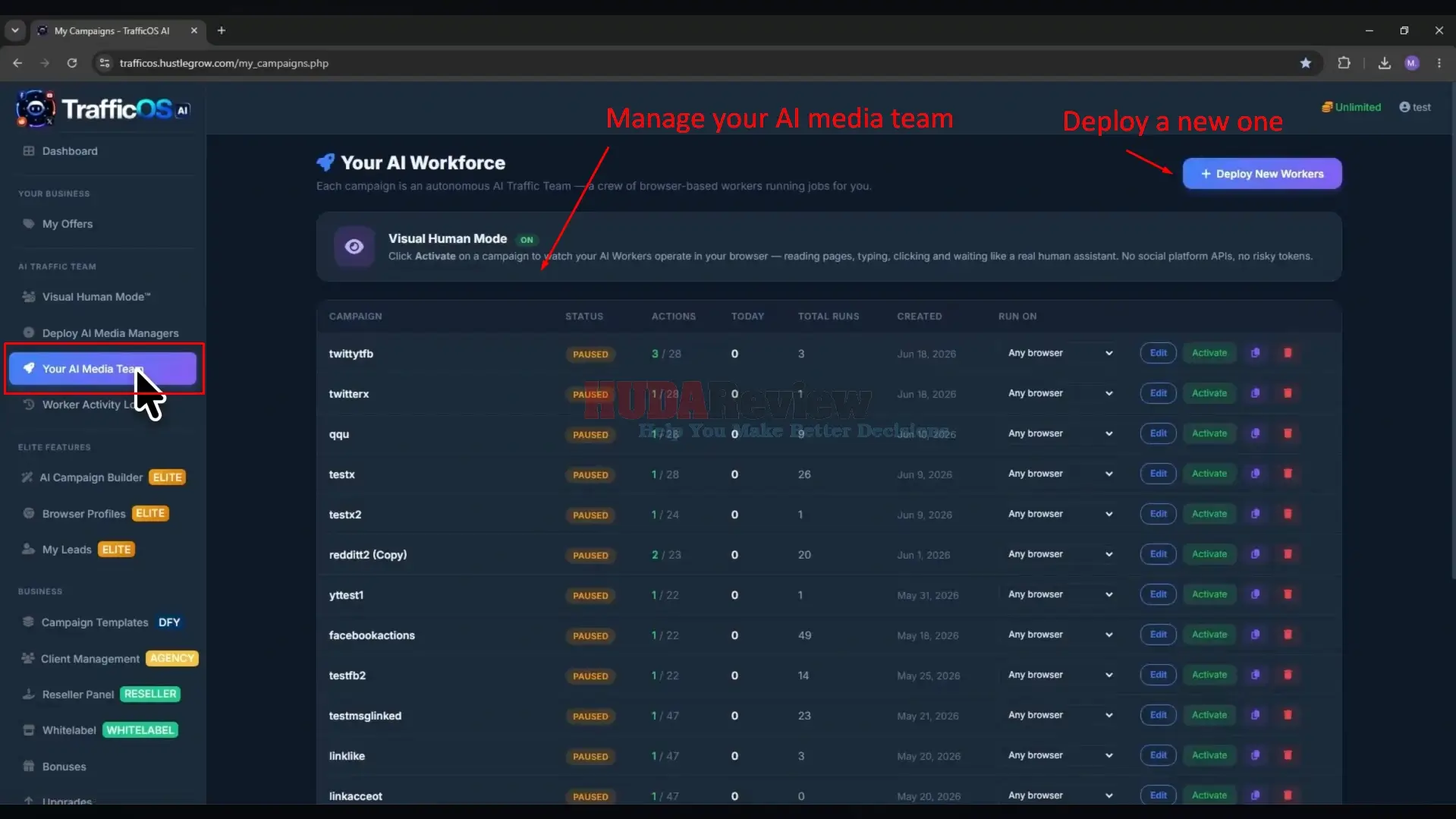Delete the yttest1 campaign
Screen dimensions: 1456x819
pyautogui.click(x=1288, y=594)
